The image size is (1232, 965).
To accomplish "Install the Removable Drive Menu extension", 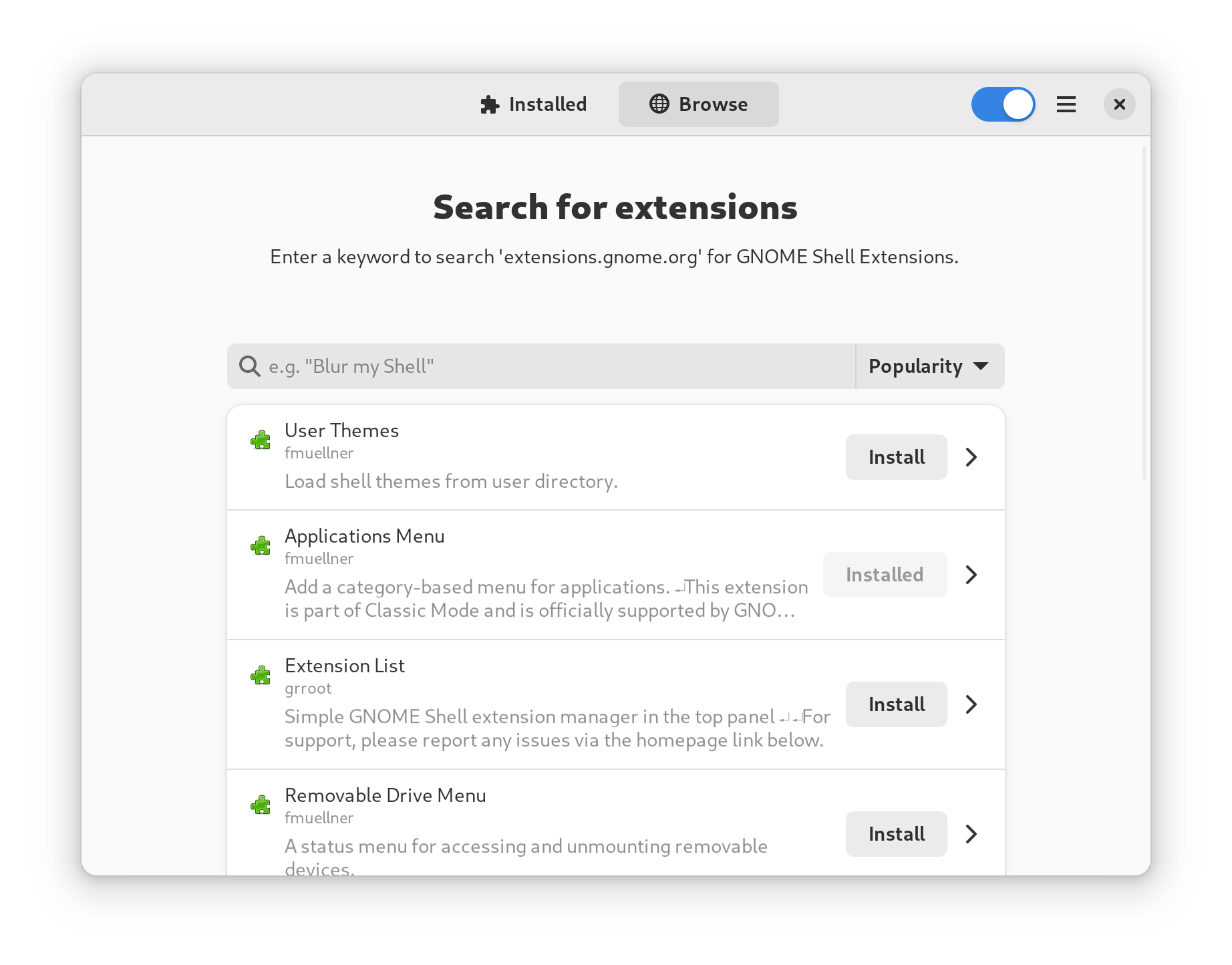I will 896,834.
